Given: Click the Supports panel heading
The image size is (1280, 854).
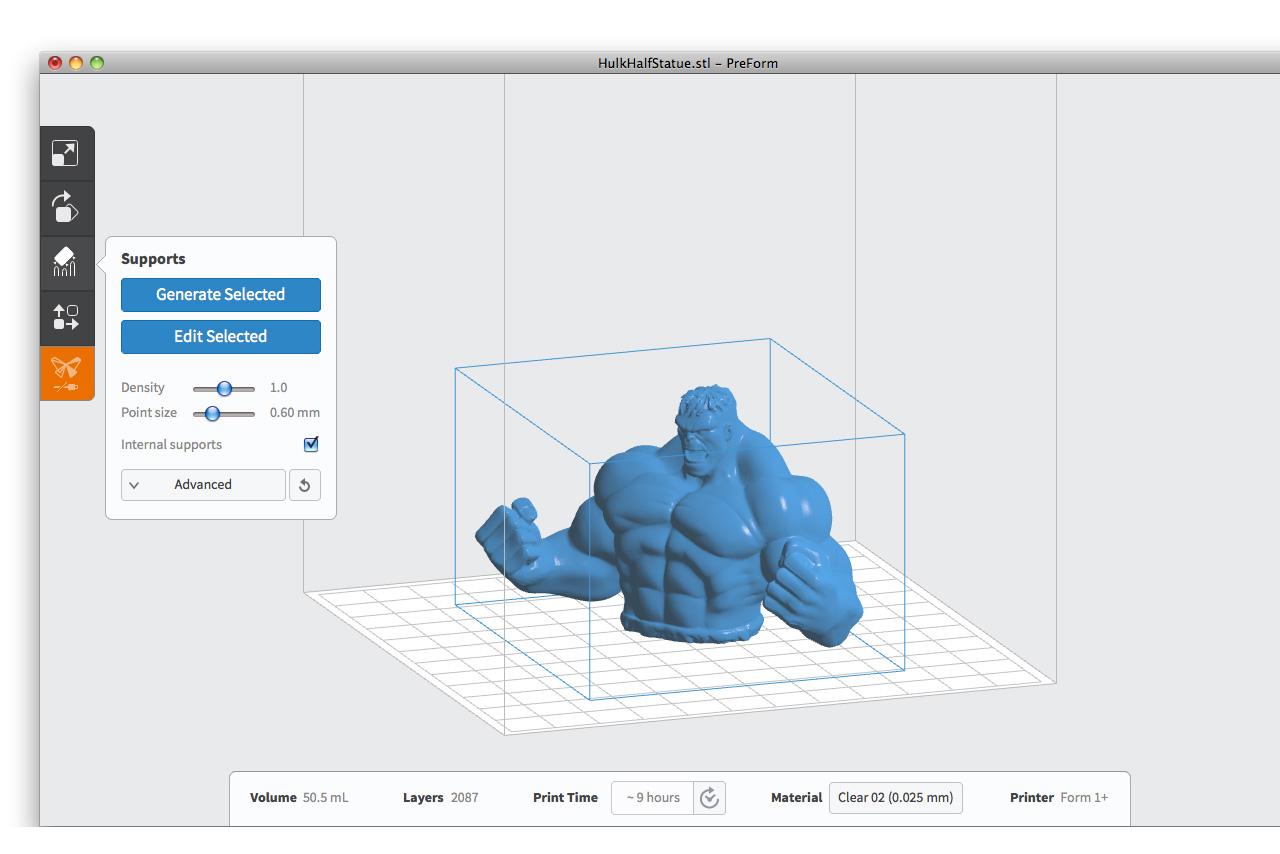Looking at the screenshot, I should [153, 259].
